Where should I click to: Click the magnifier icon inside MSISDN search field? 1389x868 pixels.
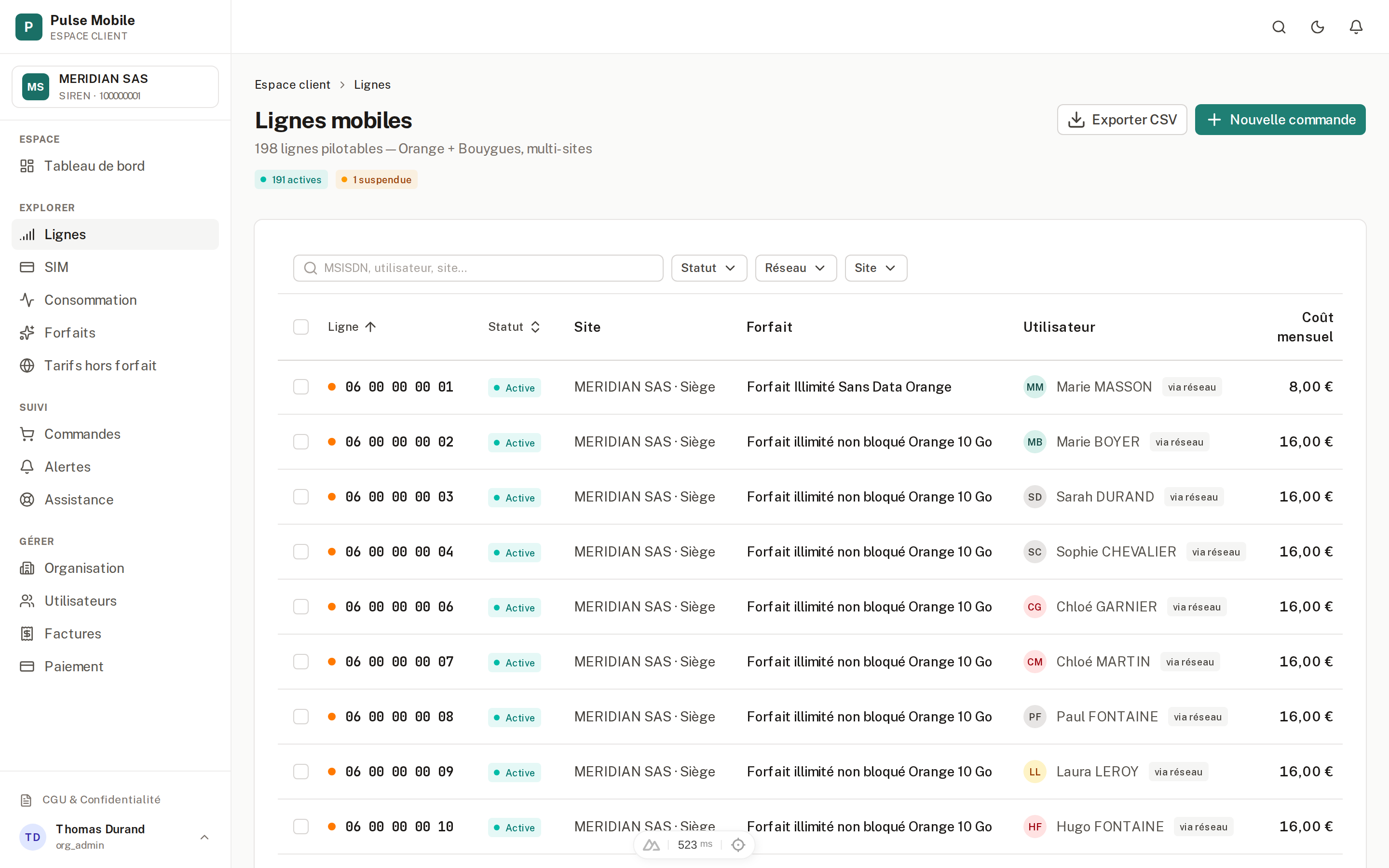pyautogui.click(x=311, y=268)
